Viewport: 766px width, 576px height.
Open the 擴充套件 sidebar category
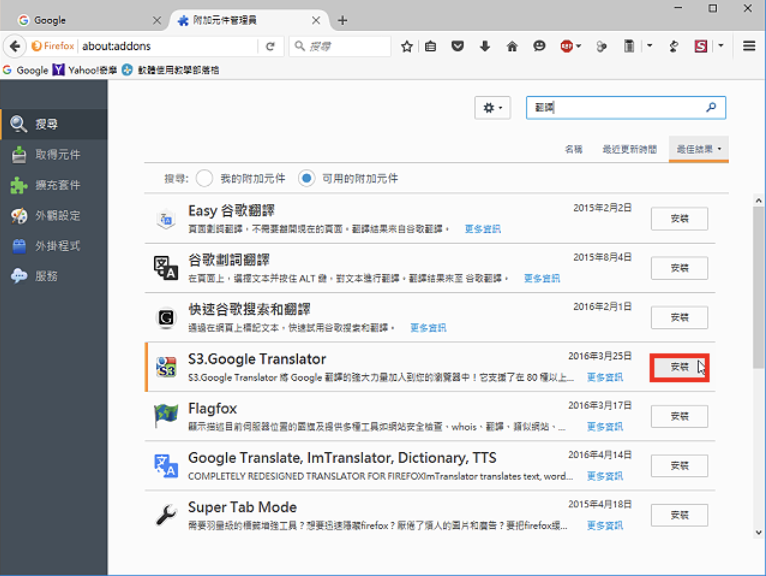54,185
